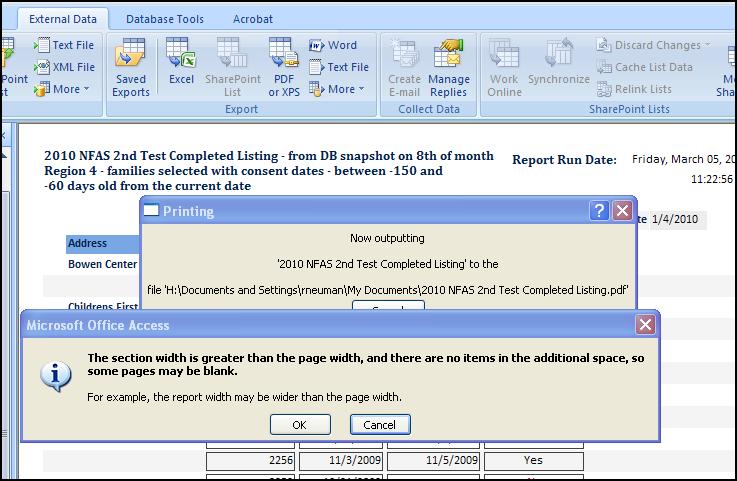Click Cache List Data

644,67
